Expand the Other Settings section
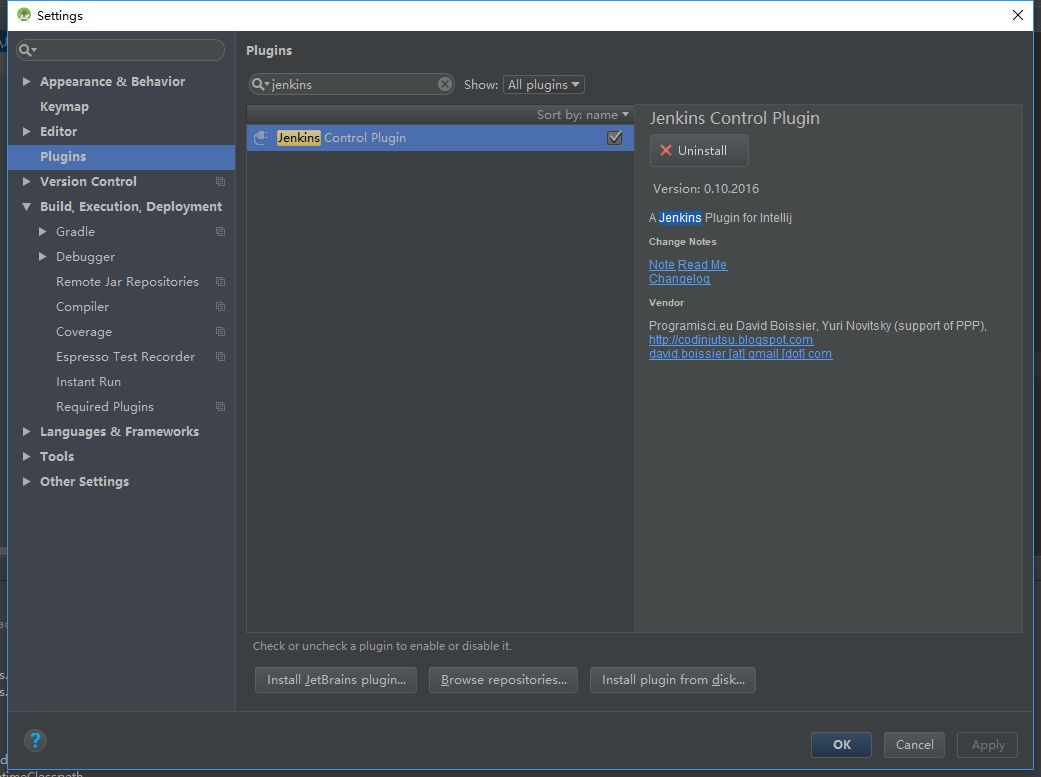The image size is (1041, 777). coord(27,481)
